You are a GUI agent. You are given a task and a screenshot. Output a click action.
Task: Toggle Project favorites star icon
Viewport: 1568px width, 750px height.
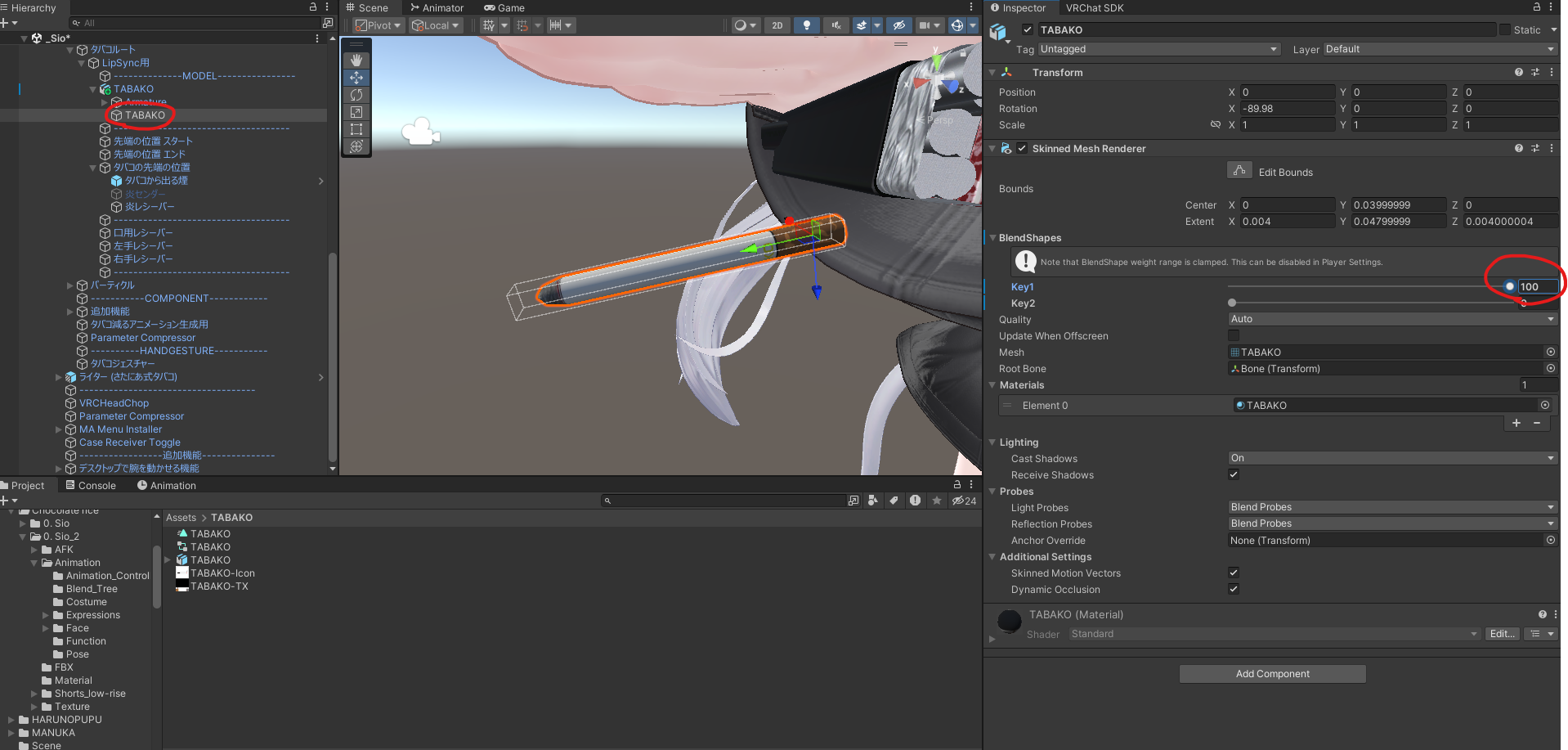coord(937,501)
